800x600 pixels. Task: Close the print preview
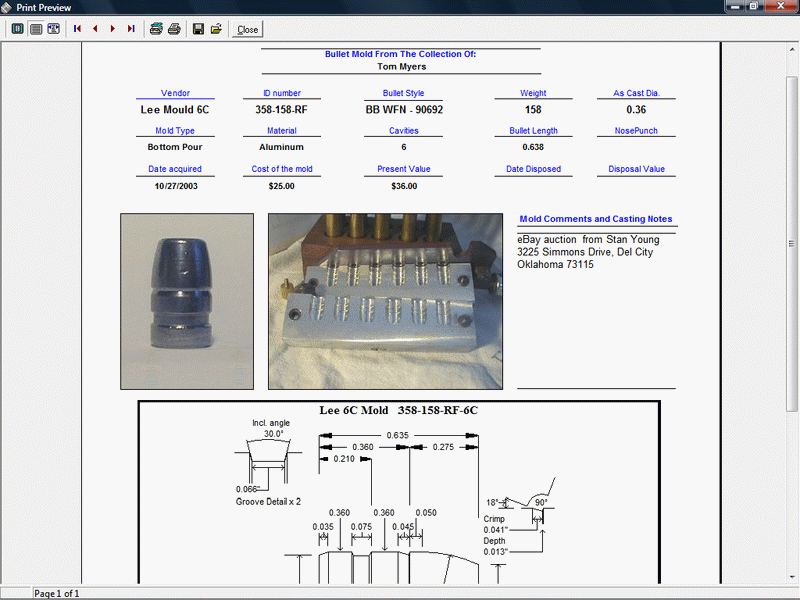(x=247, y=30)
